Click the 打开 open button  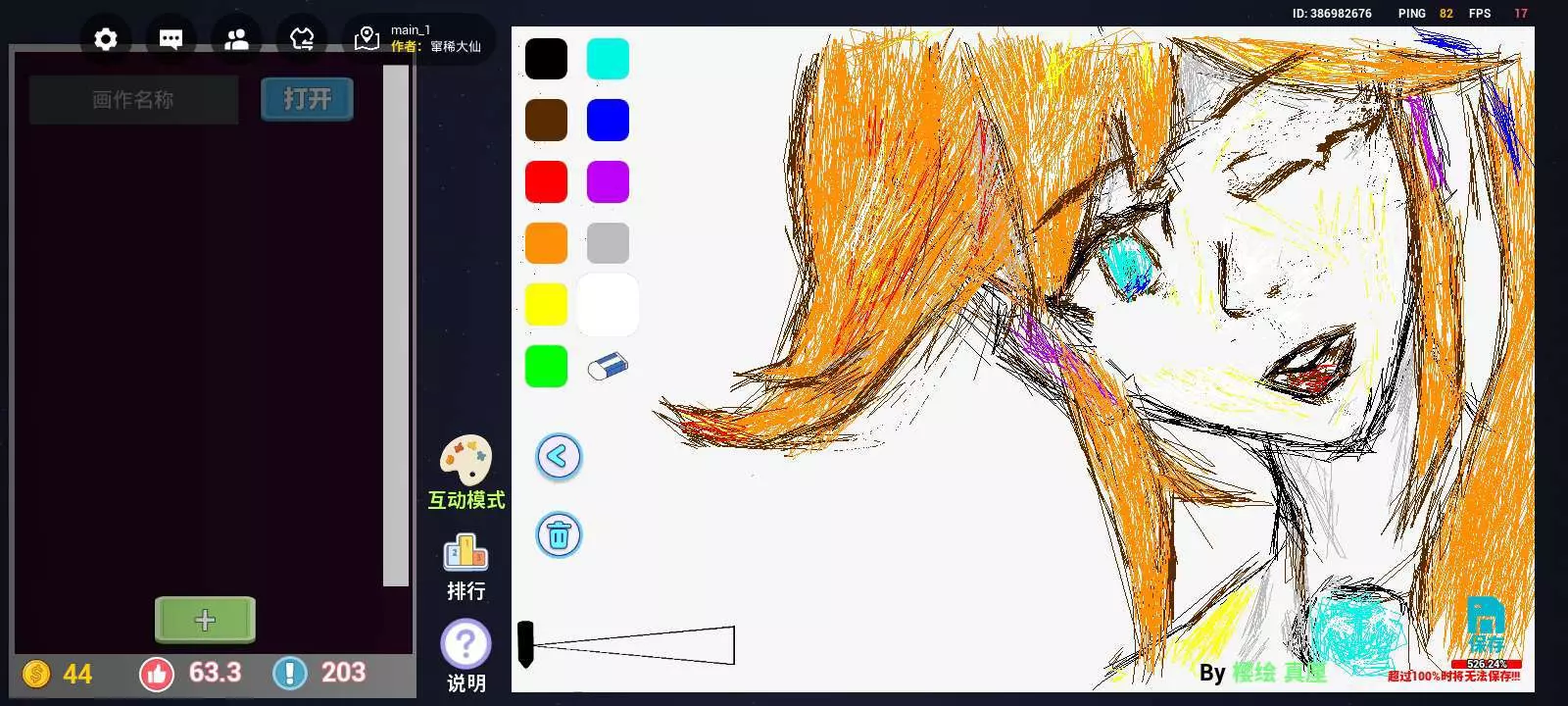click(307, 99)
